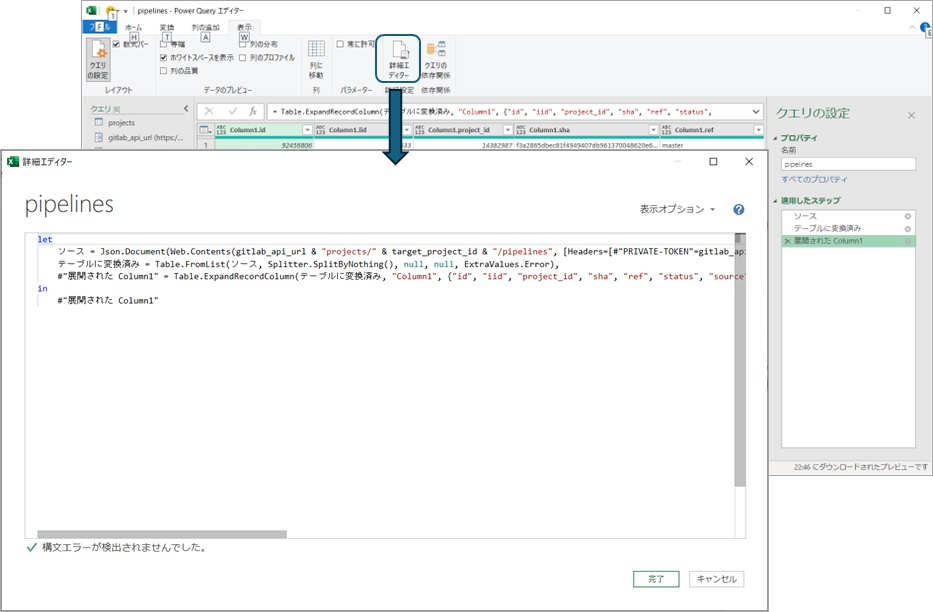Image resolution: width=933 pixels, height=612 pixels.
Task: Open the 表示オプション dropdown
Action: coord(677,210)
